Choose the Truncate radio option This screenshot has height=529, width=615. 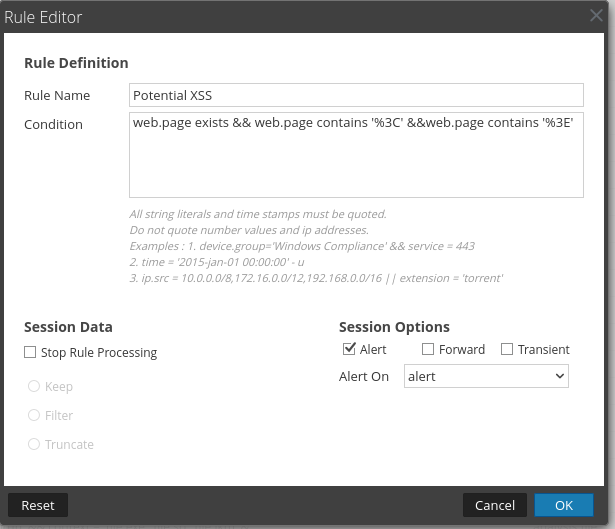click(x=34, y=444)
